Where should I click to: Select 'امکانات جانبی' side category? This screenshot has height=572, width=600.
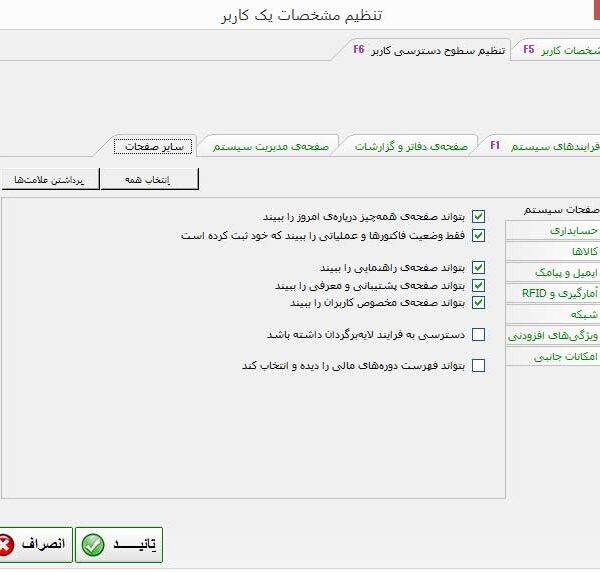tap(553, 357)
